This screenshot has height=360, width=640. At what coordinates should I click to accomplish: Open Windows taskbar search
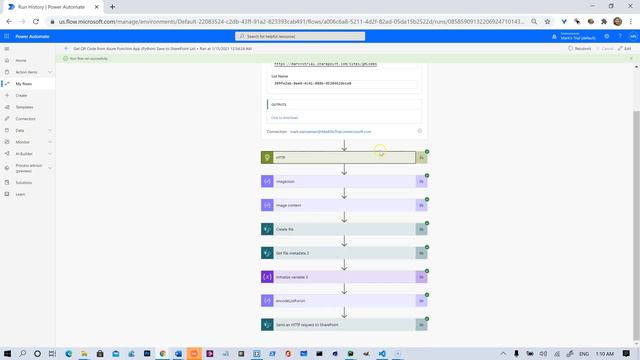click(22, 353)
